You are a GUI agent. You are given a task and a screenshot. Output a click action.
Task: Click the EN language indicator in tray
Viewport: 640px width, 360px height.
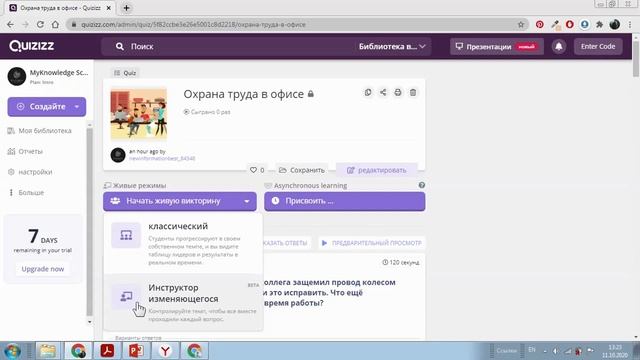point(532,349)
